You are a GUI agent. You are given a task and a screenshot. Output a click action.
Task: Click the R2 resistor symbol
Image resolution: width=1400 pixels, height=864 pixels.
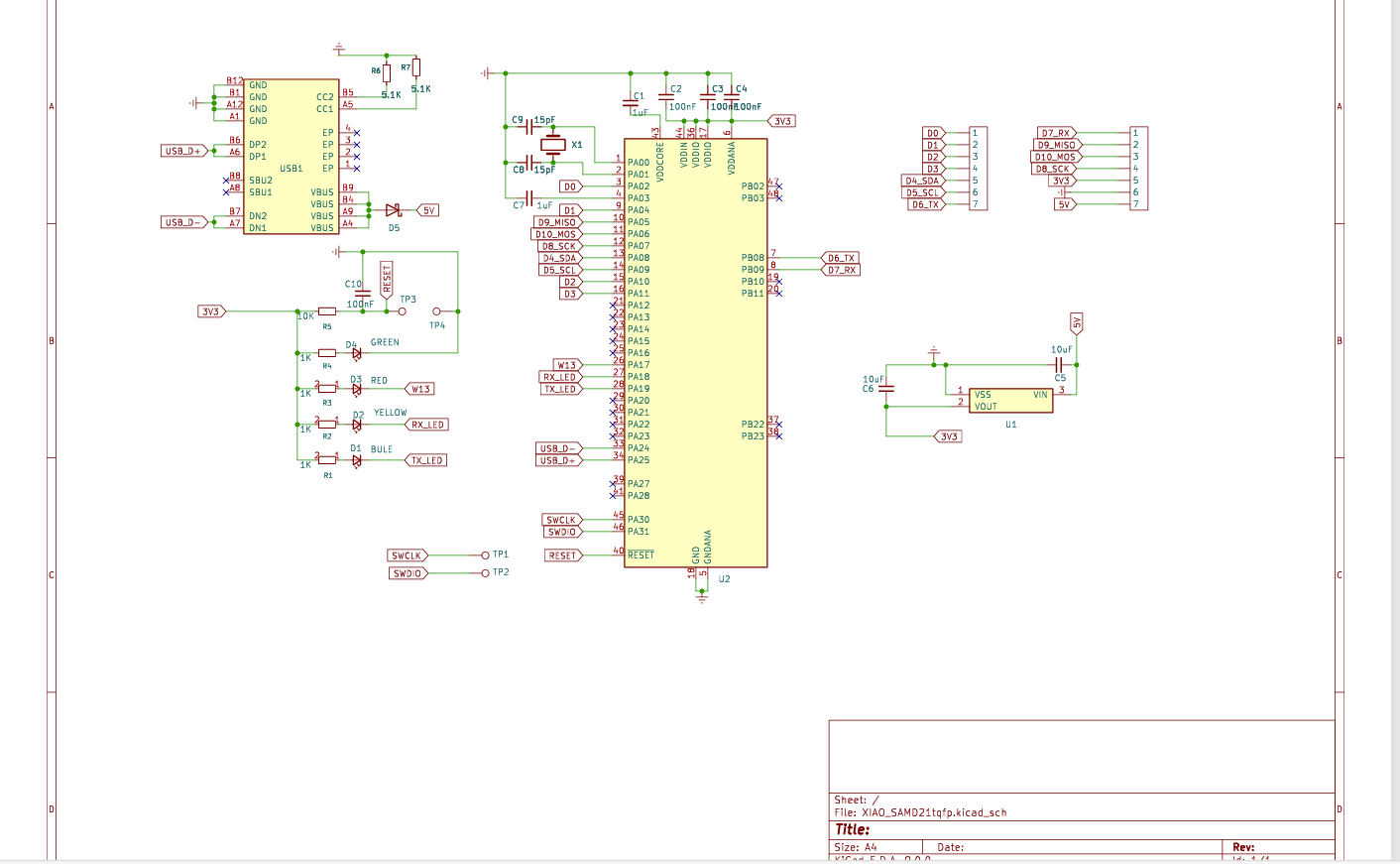(327, 425)
